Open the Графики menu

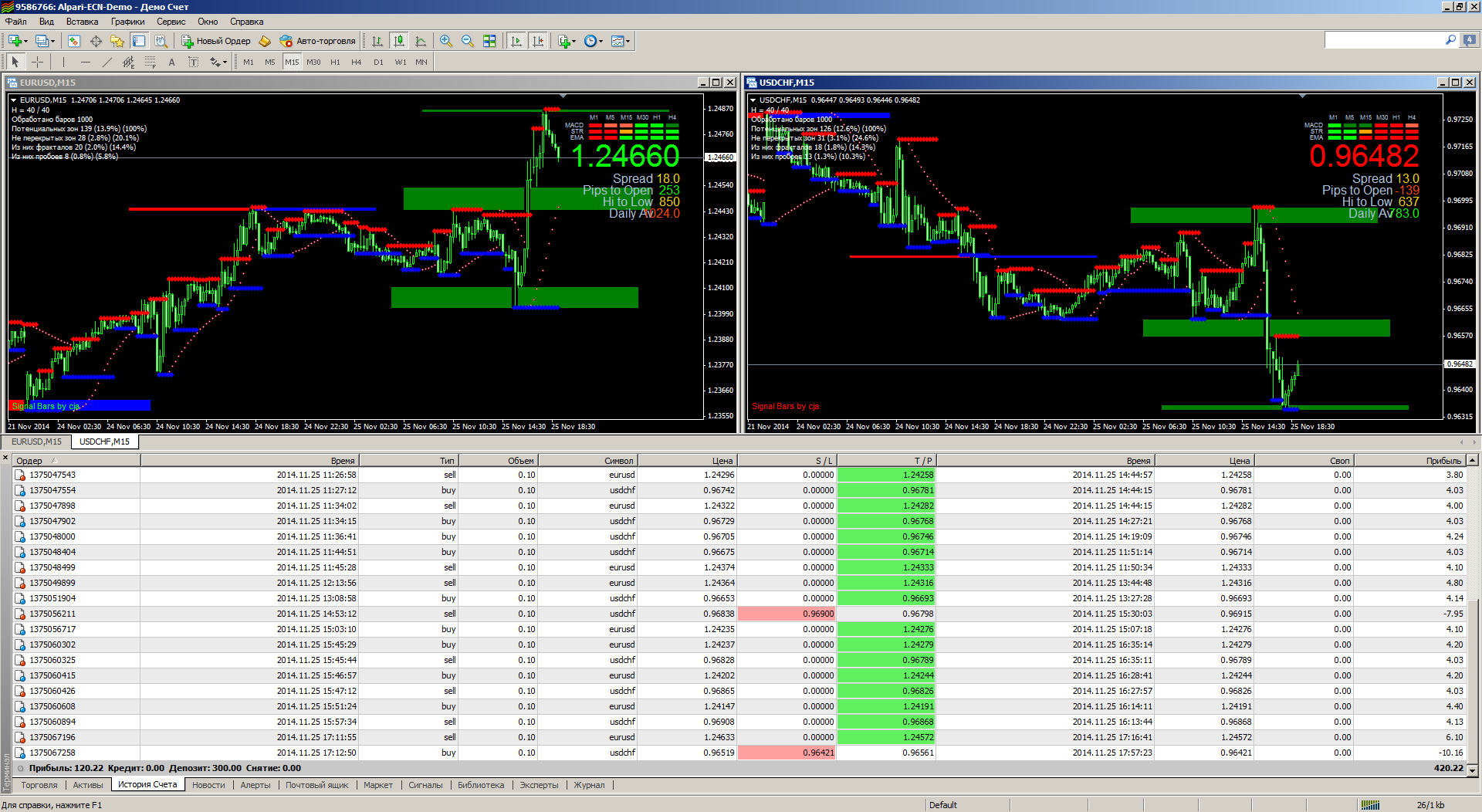click(127, 22)
